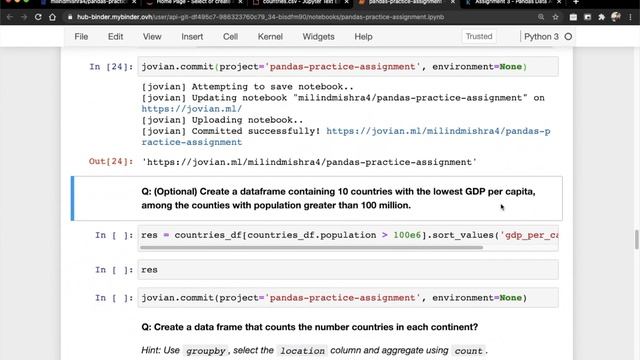This screenshot has width=640, height=360.
Task: Select the optional GDP per capita question cell
Action: [x=317, y=198]
